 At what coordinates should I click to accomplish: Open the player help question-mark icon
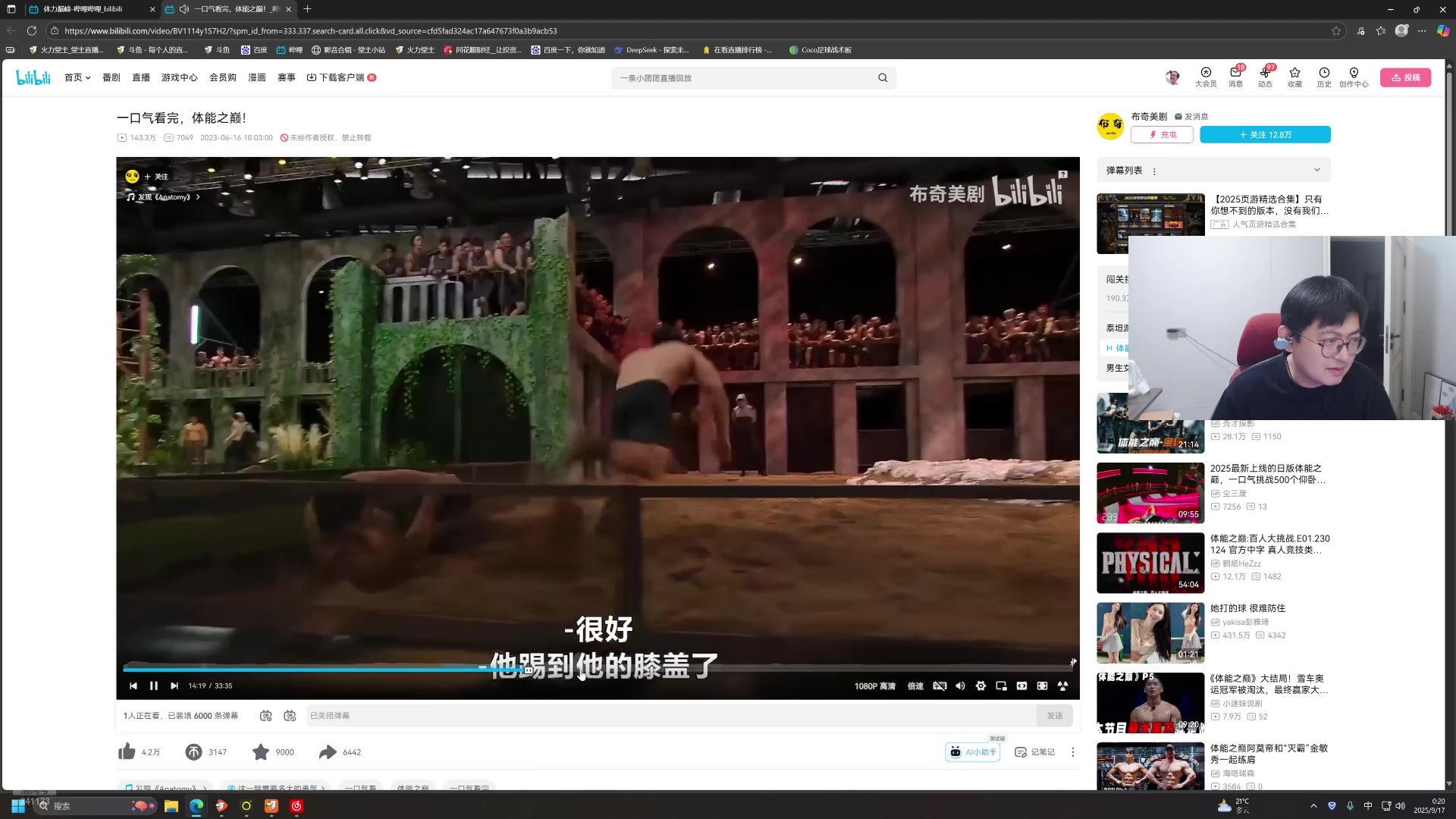pos(1063,174)
